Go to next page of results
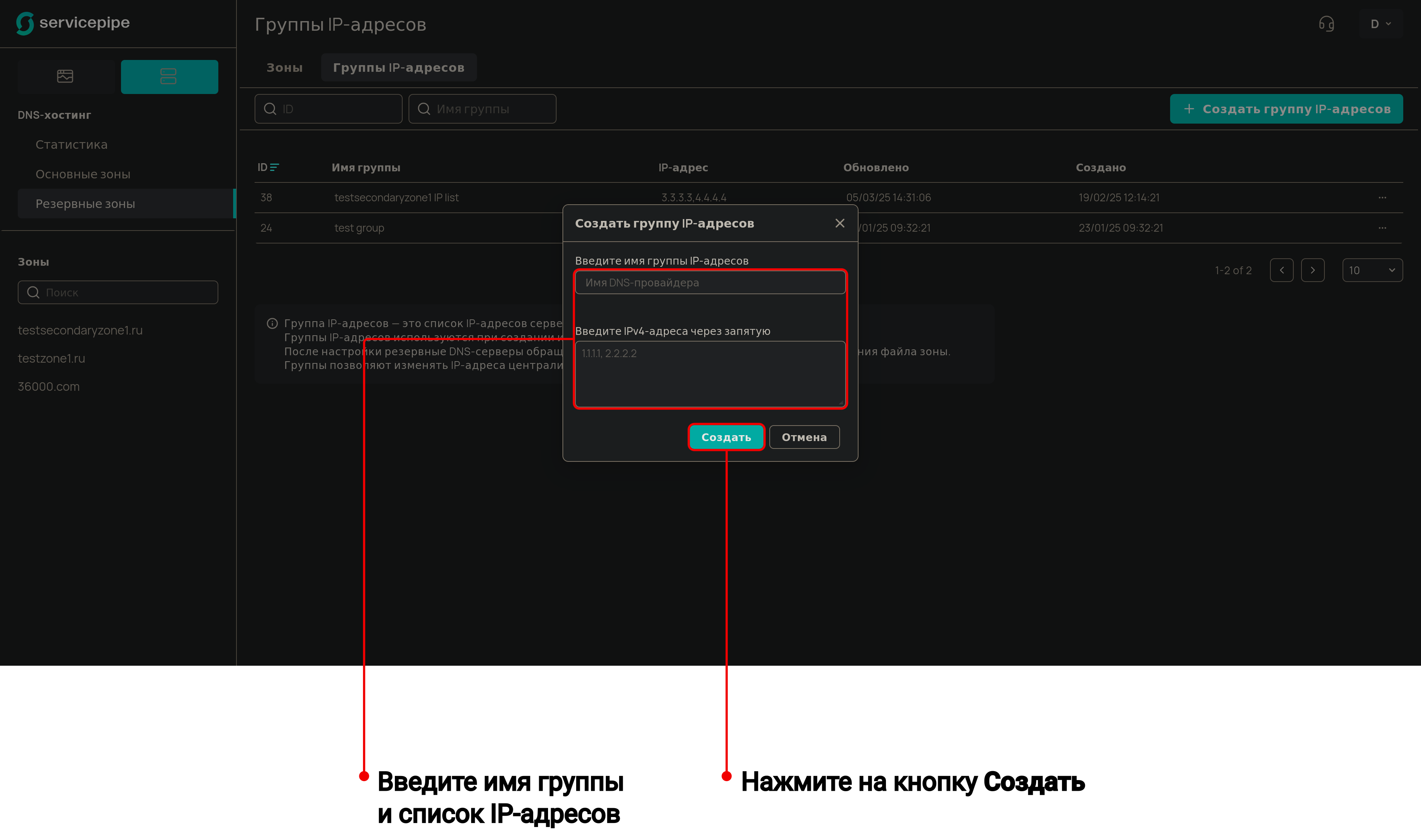Viewport: 1421px width, 840px height. 1312,270
